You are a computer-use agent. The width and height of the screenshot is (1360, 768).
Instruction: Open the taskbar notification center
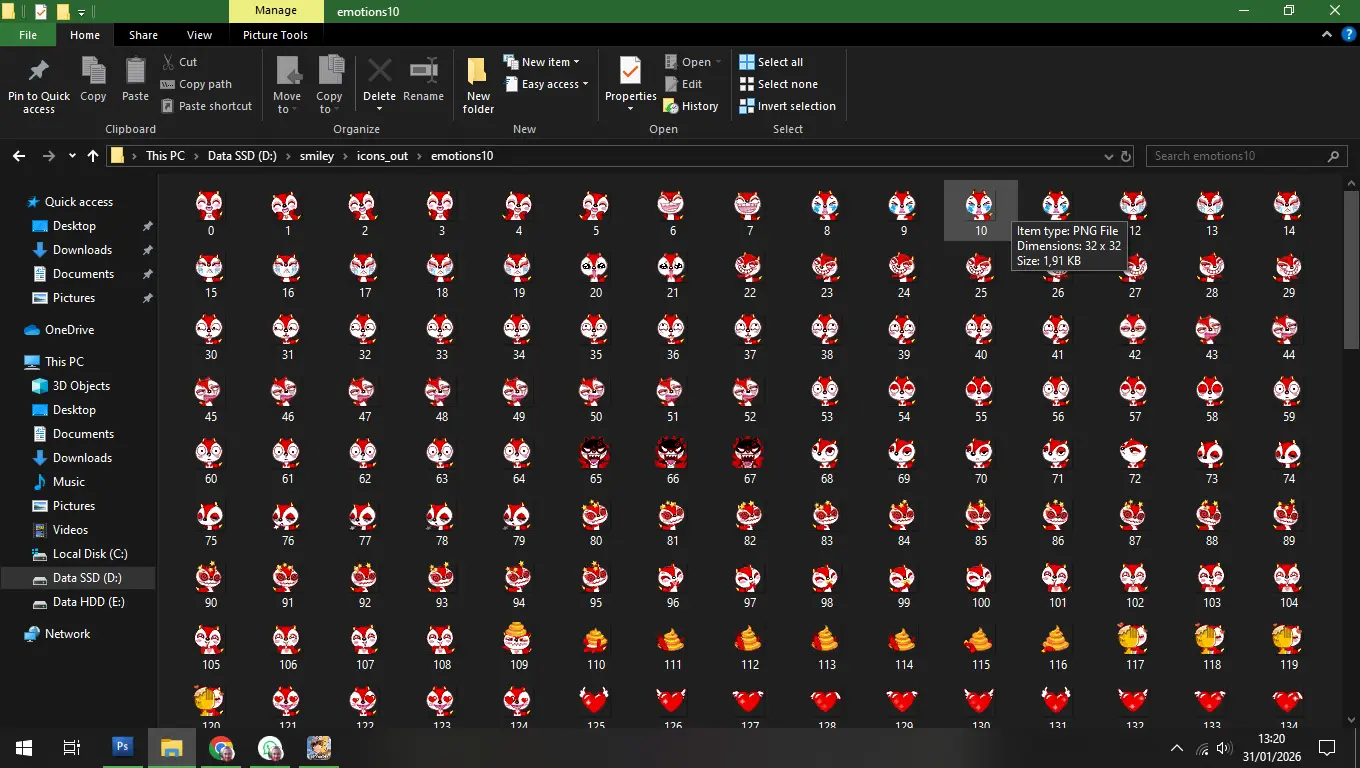pyautogui.click(x=1327, y=747)
